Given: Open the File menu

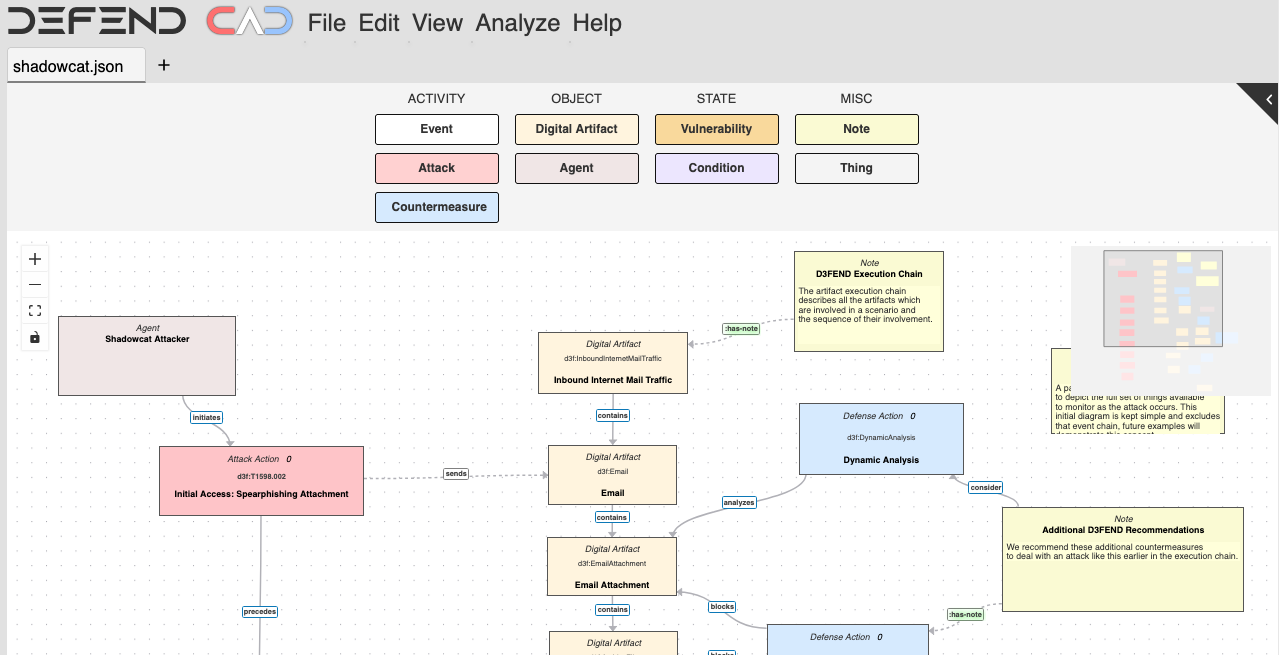Looking at the screenshot, I should (327, 23).
